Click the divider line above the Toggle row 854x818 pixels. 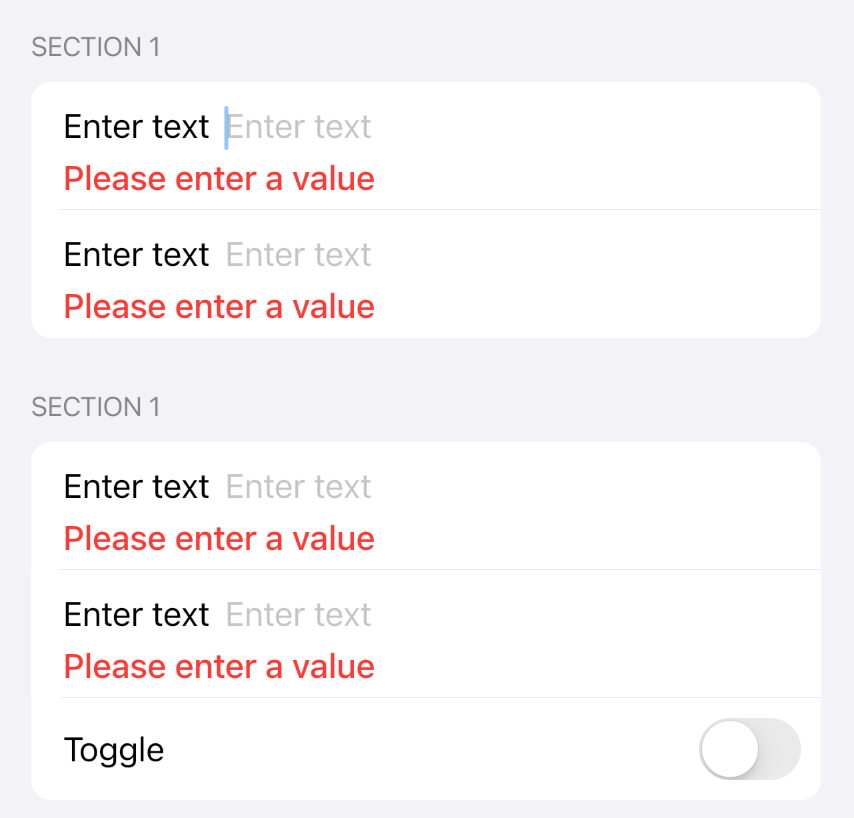tap(441, 697)
